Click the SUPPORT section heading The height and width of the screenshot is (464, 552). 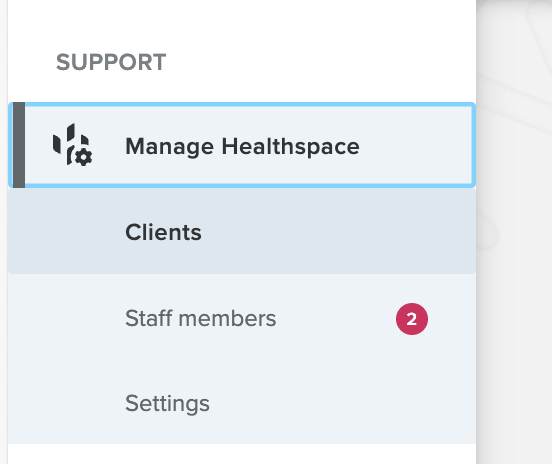[111, 62]
